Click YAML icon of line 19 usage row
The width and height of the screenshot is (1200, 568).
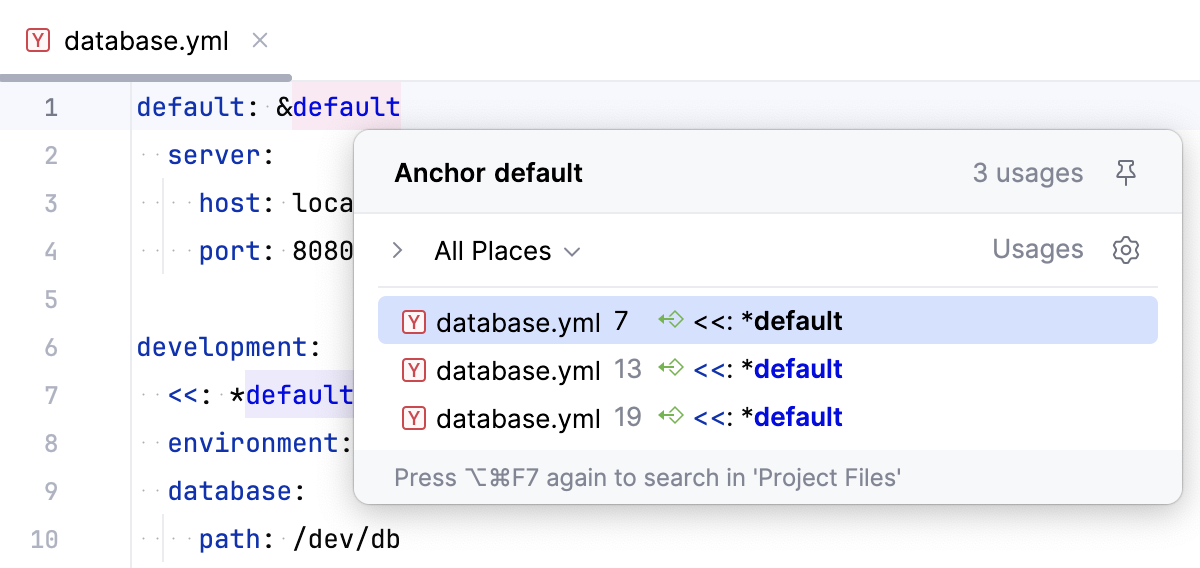point(413,417)
